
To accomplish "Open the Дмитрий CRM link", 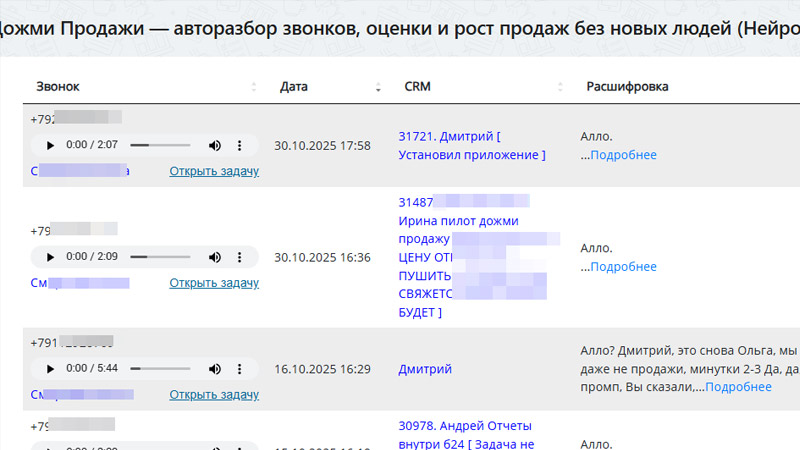I will [425, 369].
